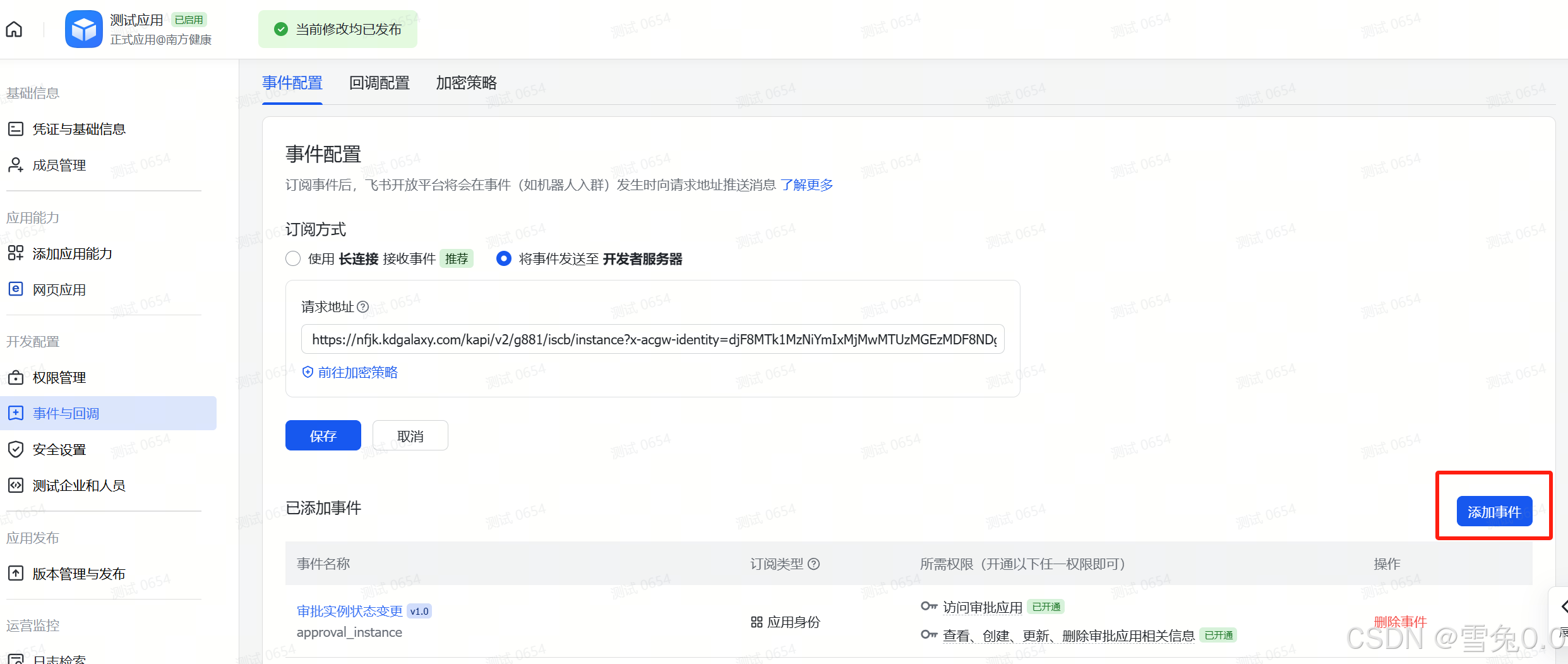Screen dimensions: 1568x664
Task: Go to the home icon
Action: point(14,29)
